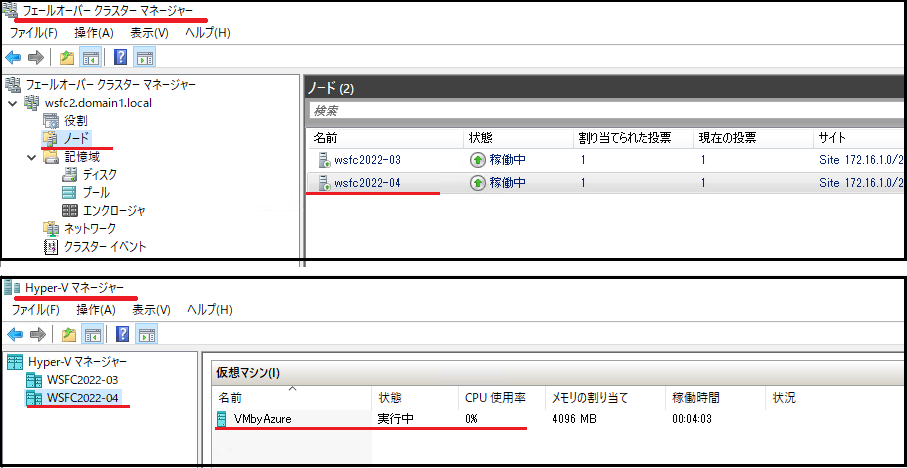Toggle action pane icon in Hyper-V Manager toolbar
This screenshot has height=468, width=907.
(147, 334)
